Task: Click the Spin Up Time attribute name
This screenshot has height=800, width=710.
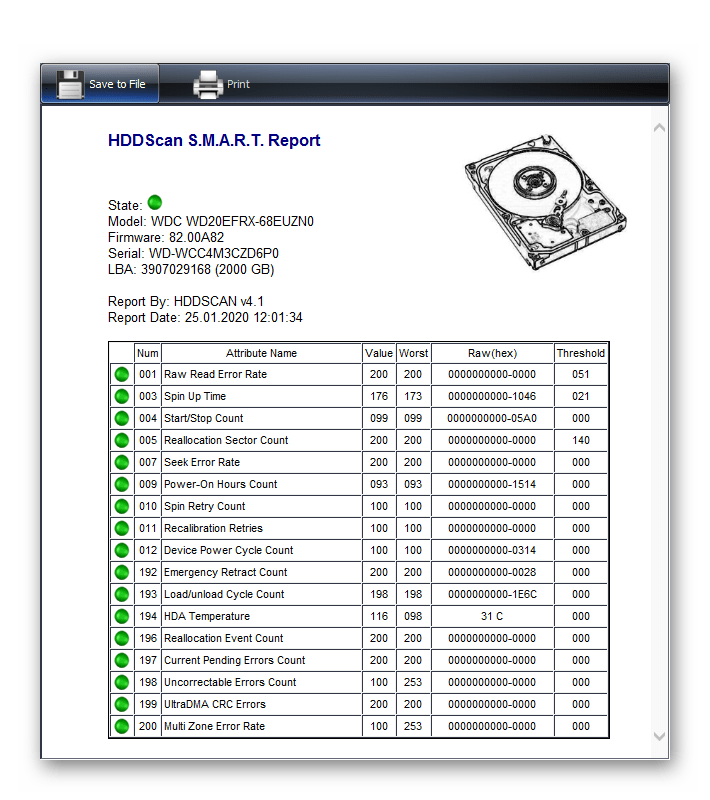Action: click(195, 396)
